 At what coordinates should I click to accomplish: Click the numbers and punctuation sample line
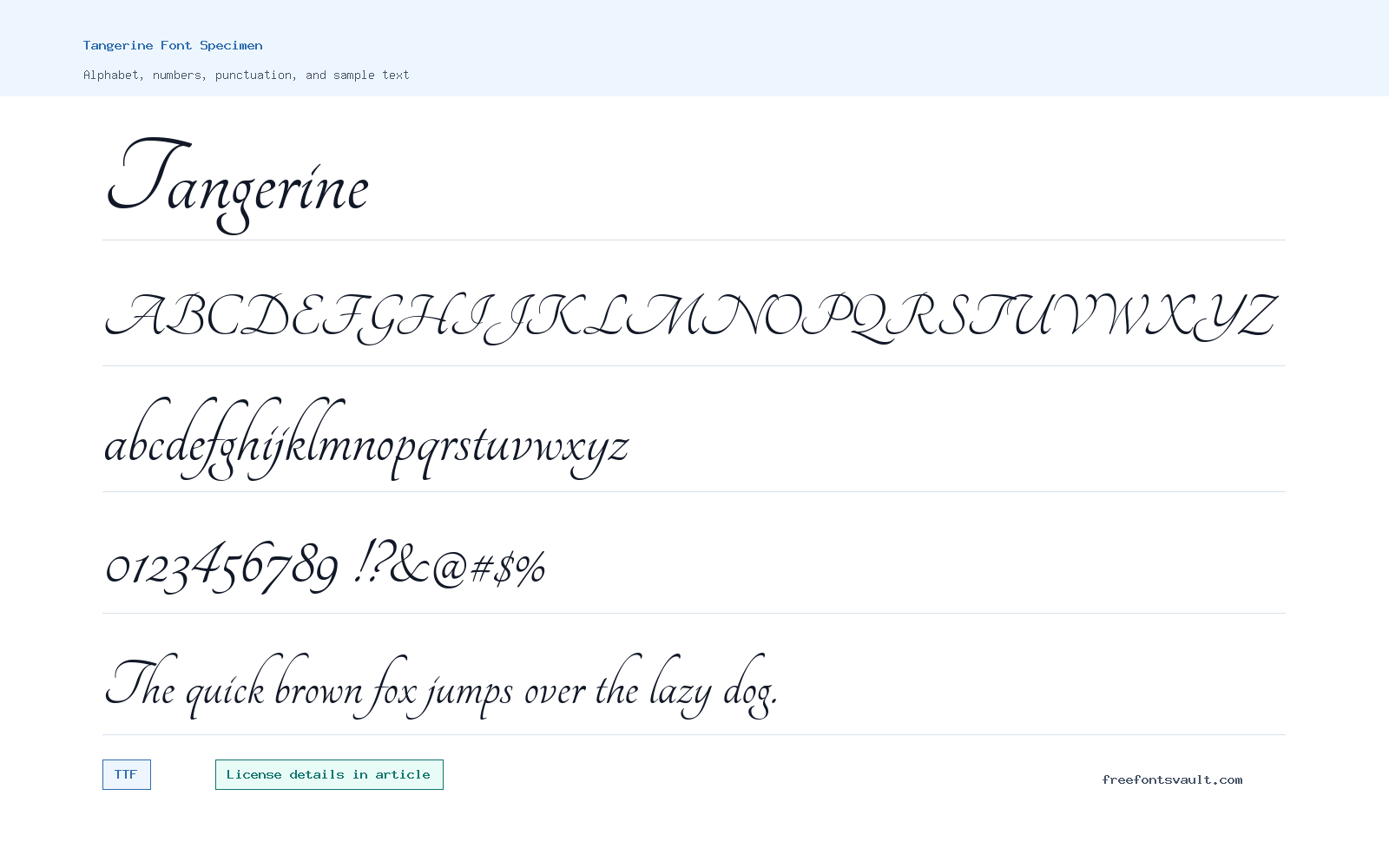point(326,566)
